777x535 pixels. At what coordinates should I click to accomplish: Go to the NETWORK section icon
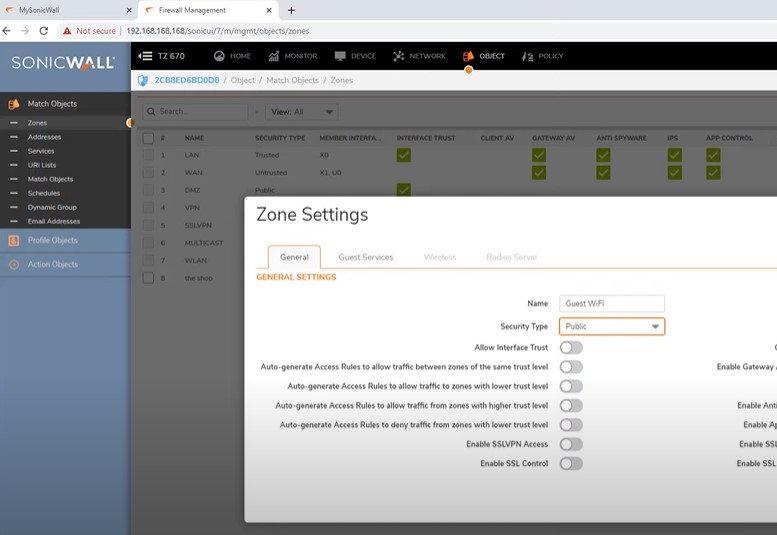[x=399, y=56]
